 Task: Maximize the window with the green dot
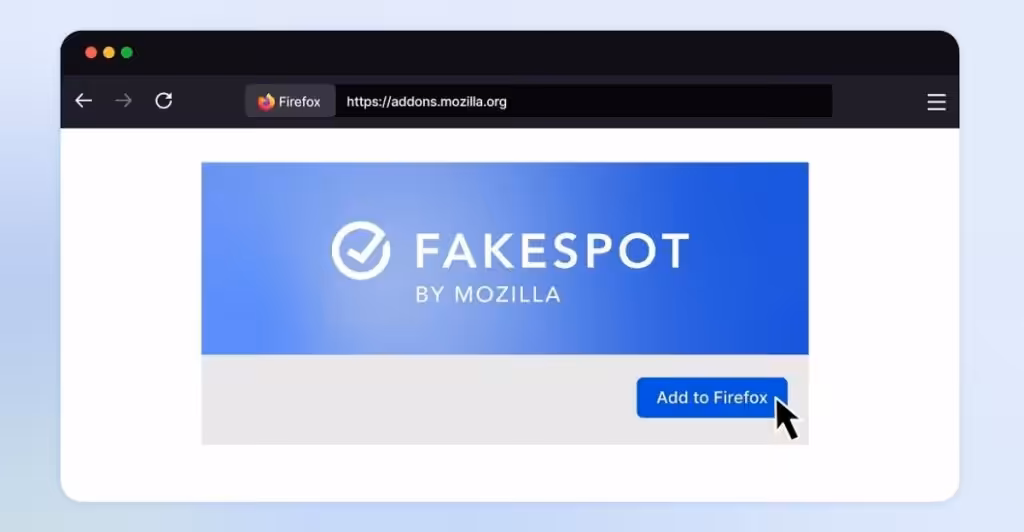pos(127,53)
